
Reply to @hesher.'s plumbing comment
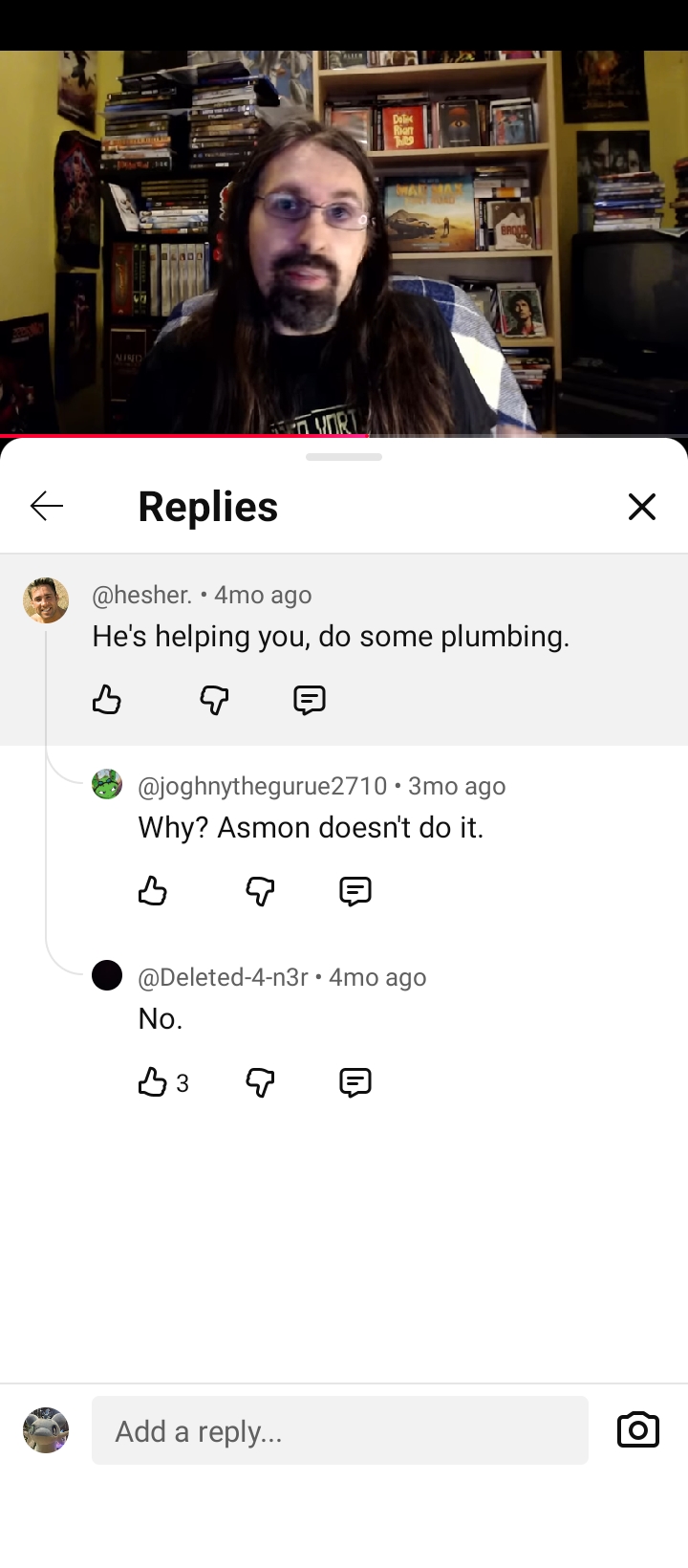click(310, 700)
